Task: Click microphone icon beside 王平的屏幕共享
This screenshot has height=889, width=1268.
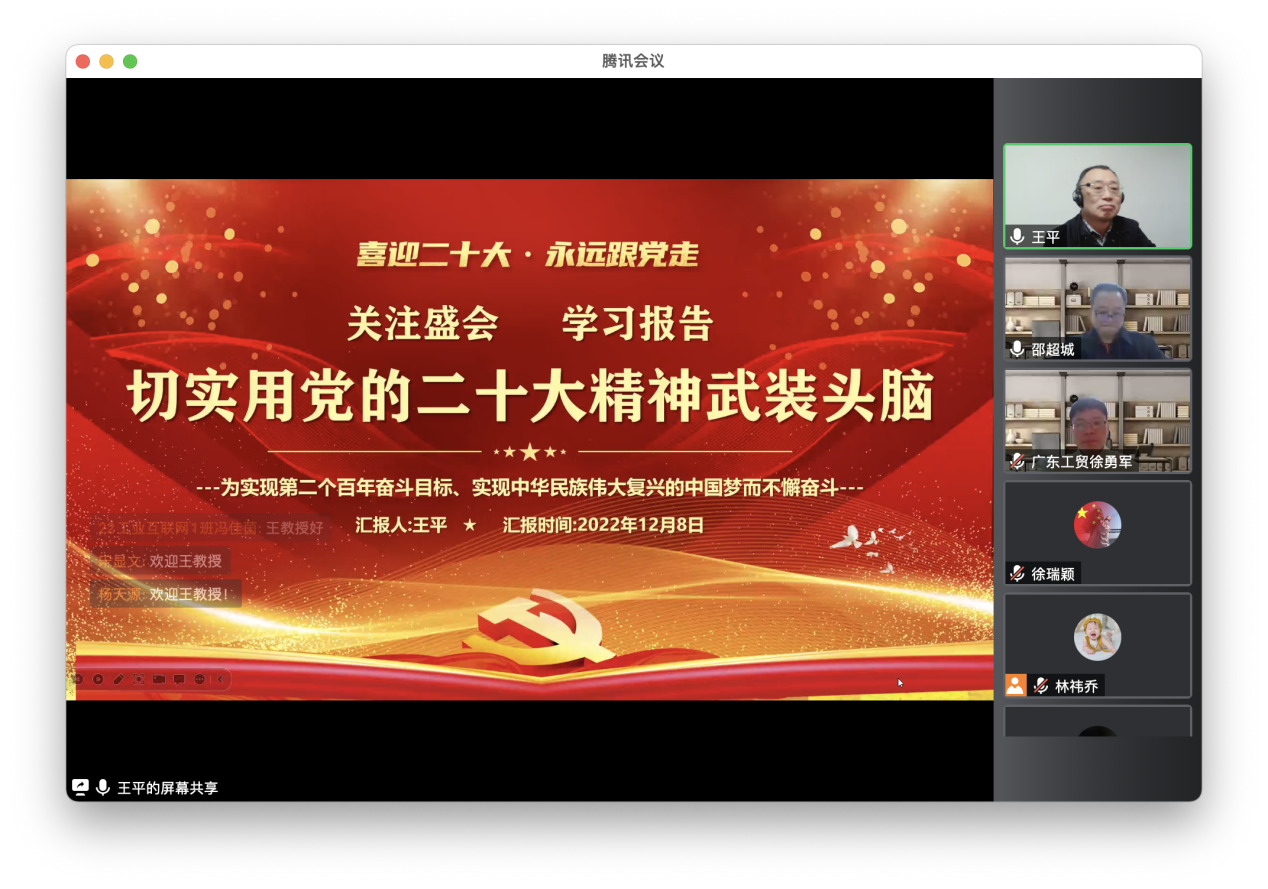Action: 102,787
